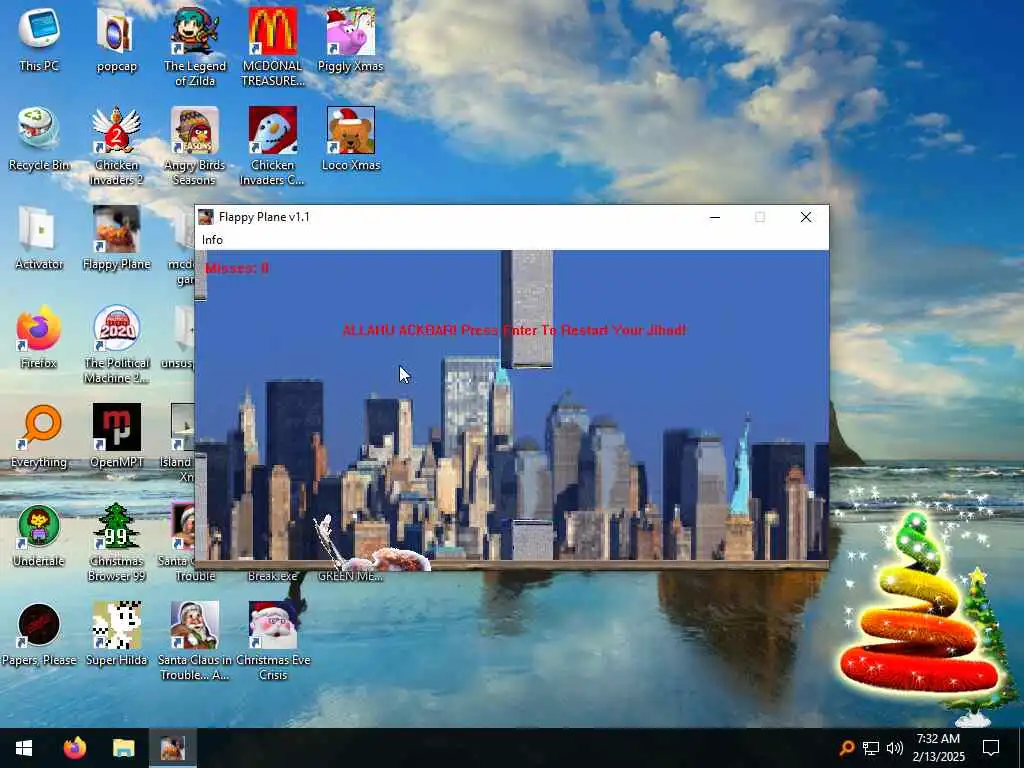Close the Flappy Plane v1.1 window
Viewport: 1024px width, 768px height.
(806, 217)
